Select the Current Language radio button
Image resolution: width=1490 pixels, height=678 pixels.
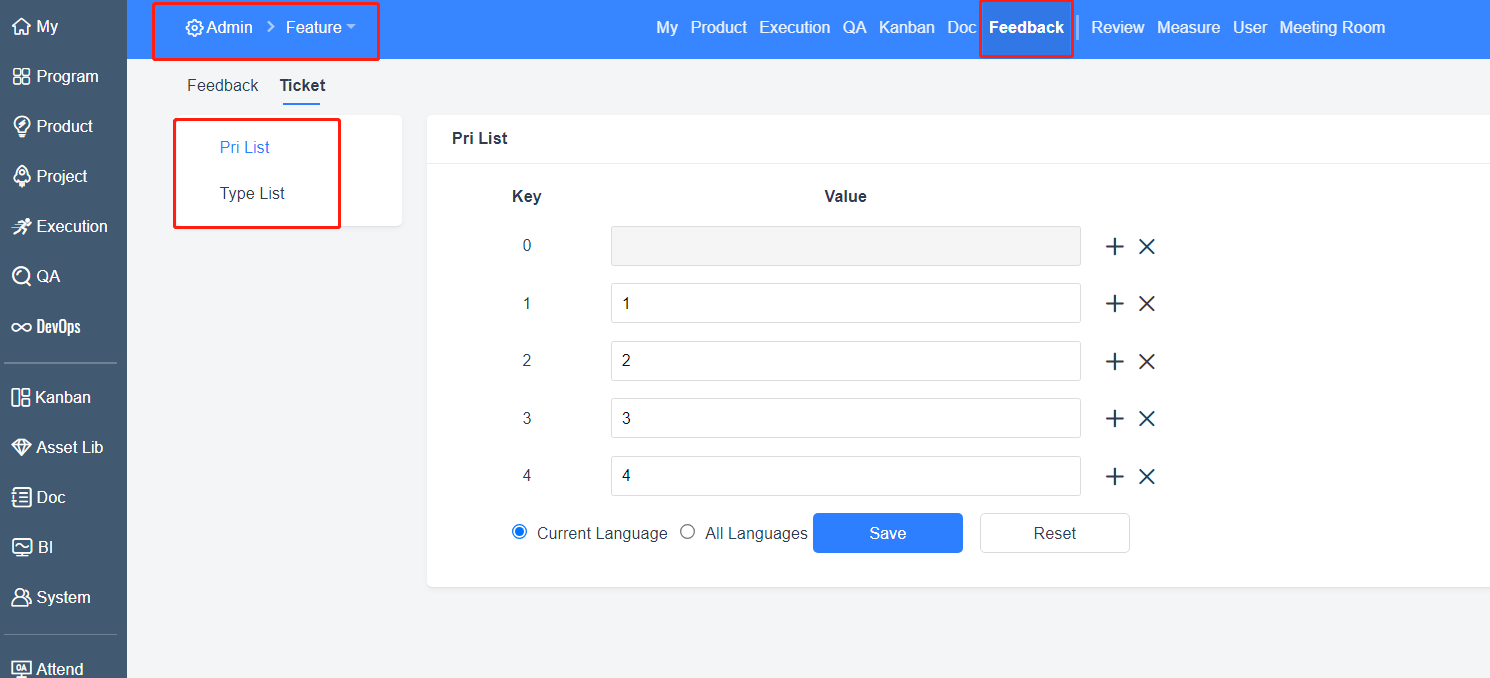click(519, 532)
